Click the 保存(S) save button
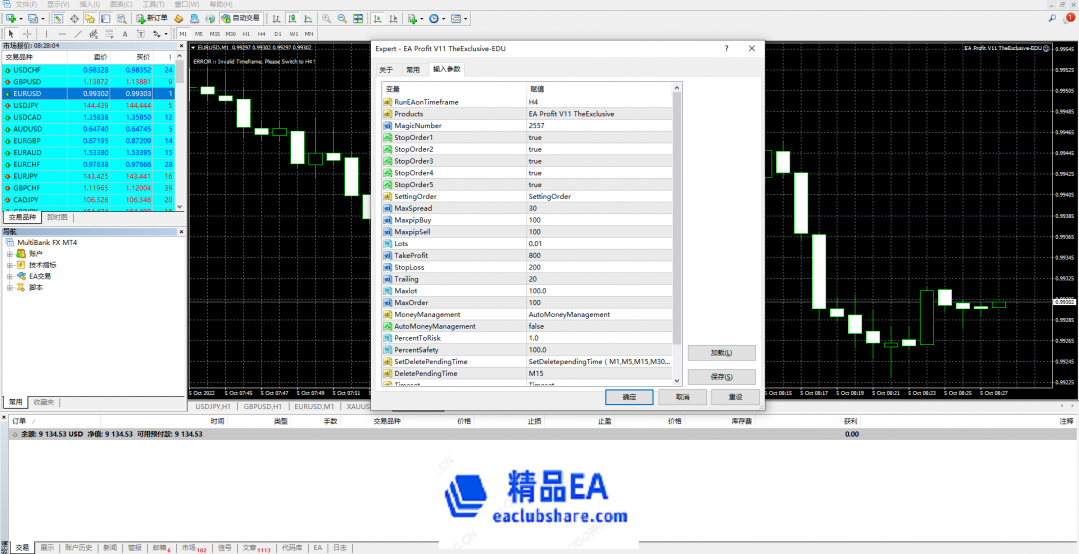The width and height of the screenshot is (1079, 554). tap(721, 377)
